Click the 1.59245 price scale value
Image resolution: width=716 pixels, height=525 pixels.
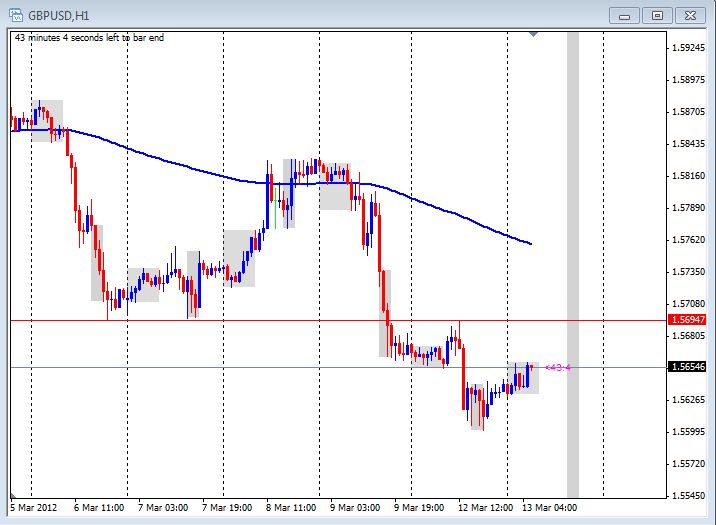[x=689, y=47]
